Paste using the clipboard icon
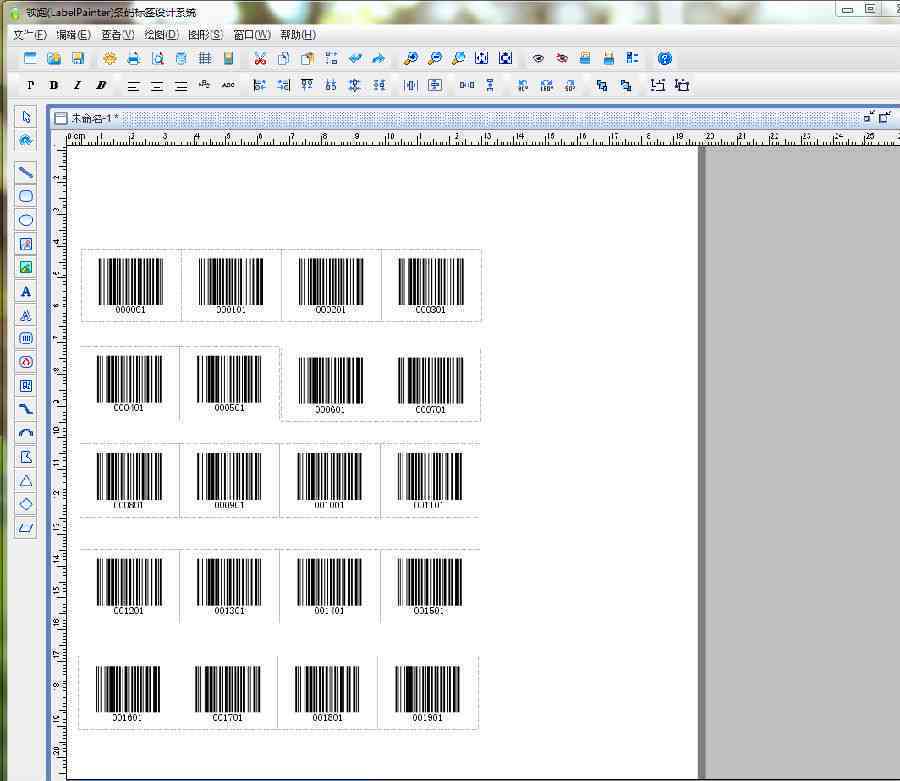The width and height of the screenshot is (900, 781). click(308, 58)
